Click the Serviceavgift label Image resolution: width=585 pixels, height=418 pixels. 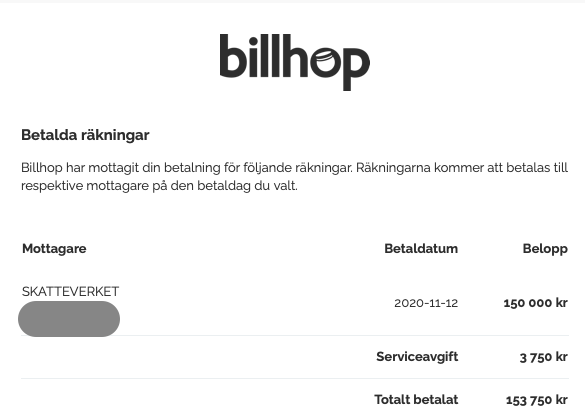[x=417, y=357]
